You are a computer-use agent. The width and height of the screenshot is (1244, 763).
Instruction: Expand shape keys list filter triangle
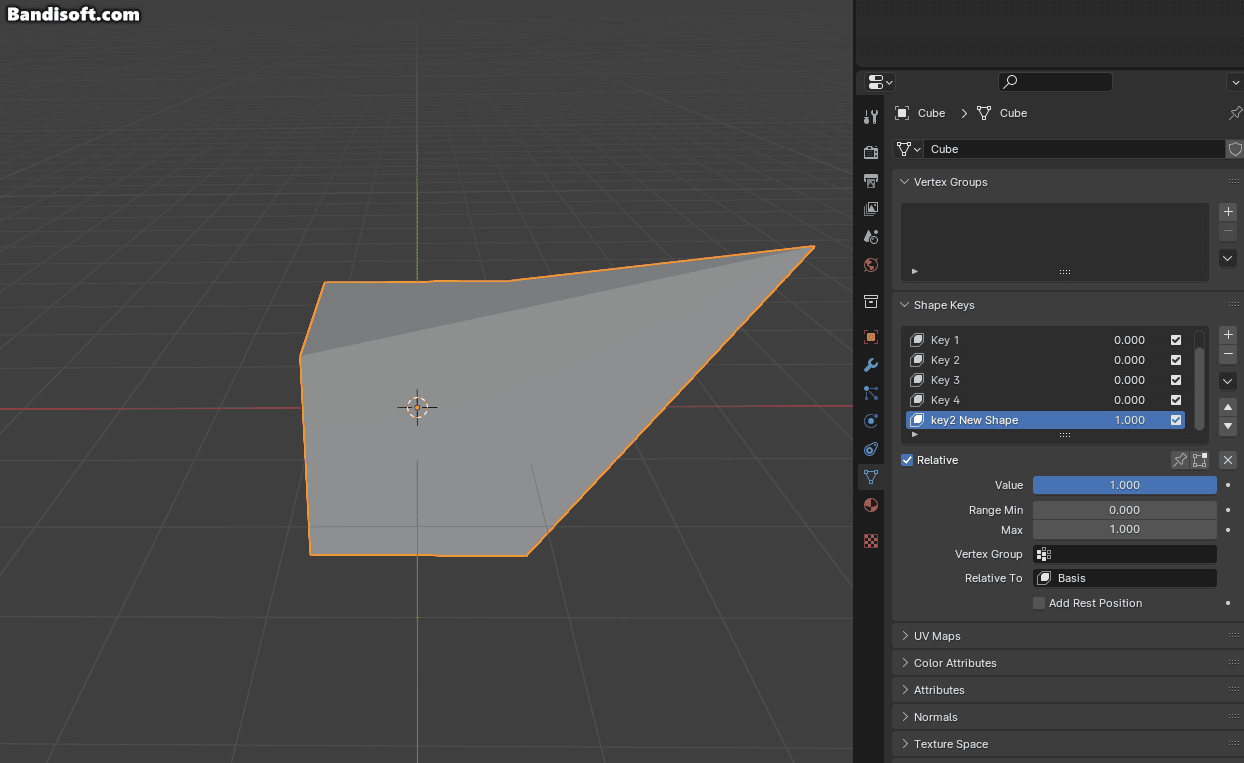tap(915, 435)
